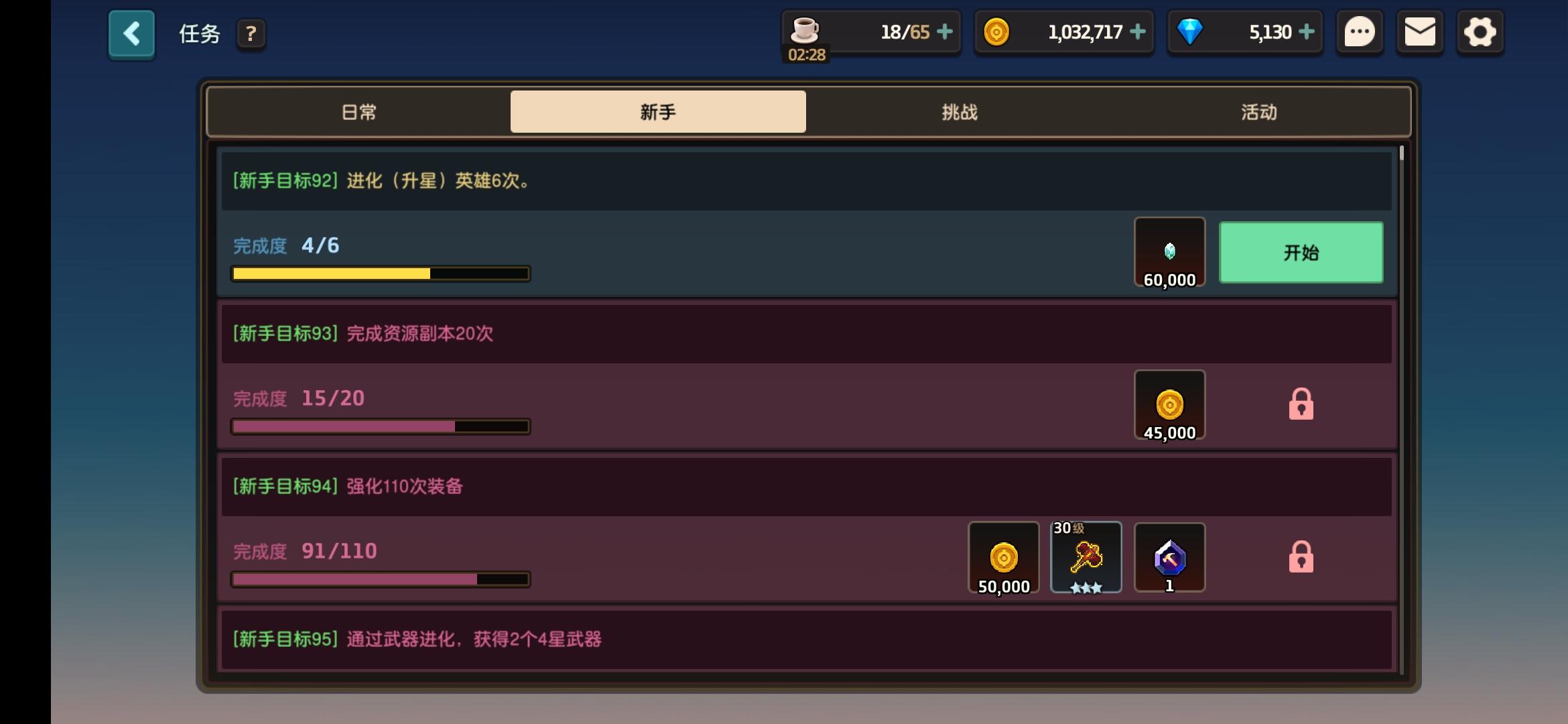
Task: Tap the lock icon on goal 94
Action: [1301, 556]
